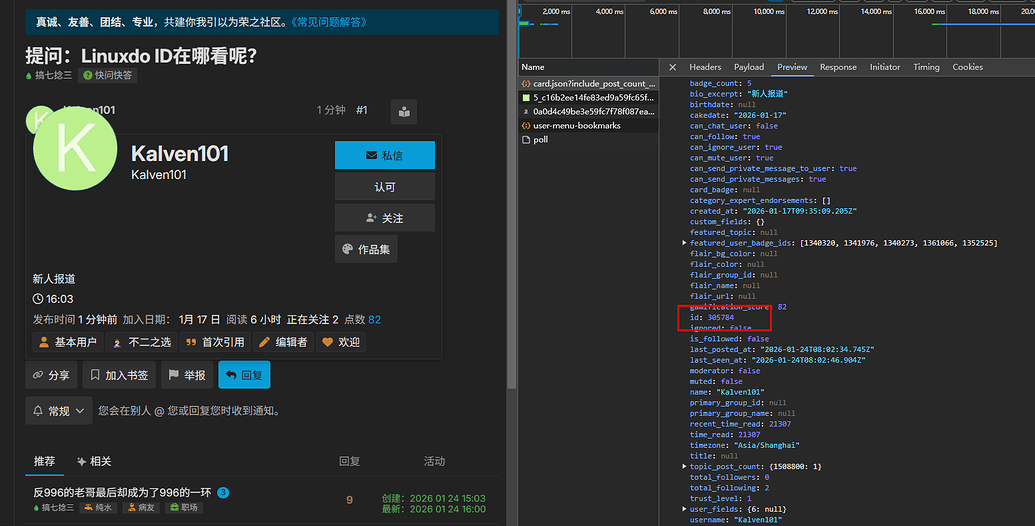The height and width of the screenshot is (526, 1035).
Task: Click the 活动 column header
Action: click(x=434, y=461)
